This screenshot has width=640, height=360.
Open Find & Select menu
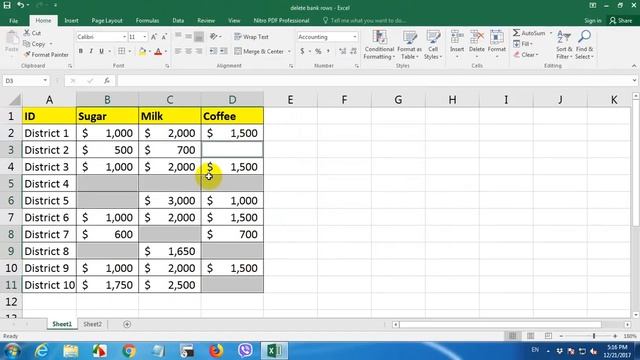(x=584, y=45)
